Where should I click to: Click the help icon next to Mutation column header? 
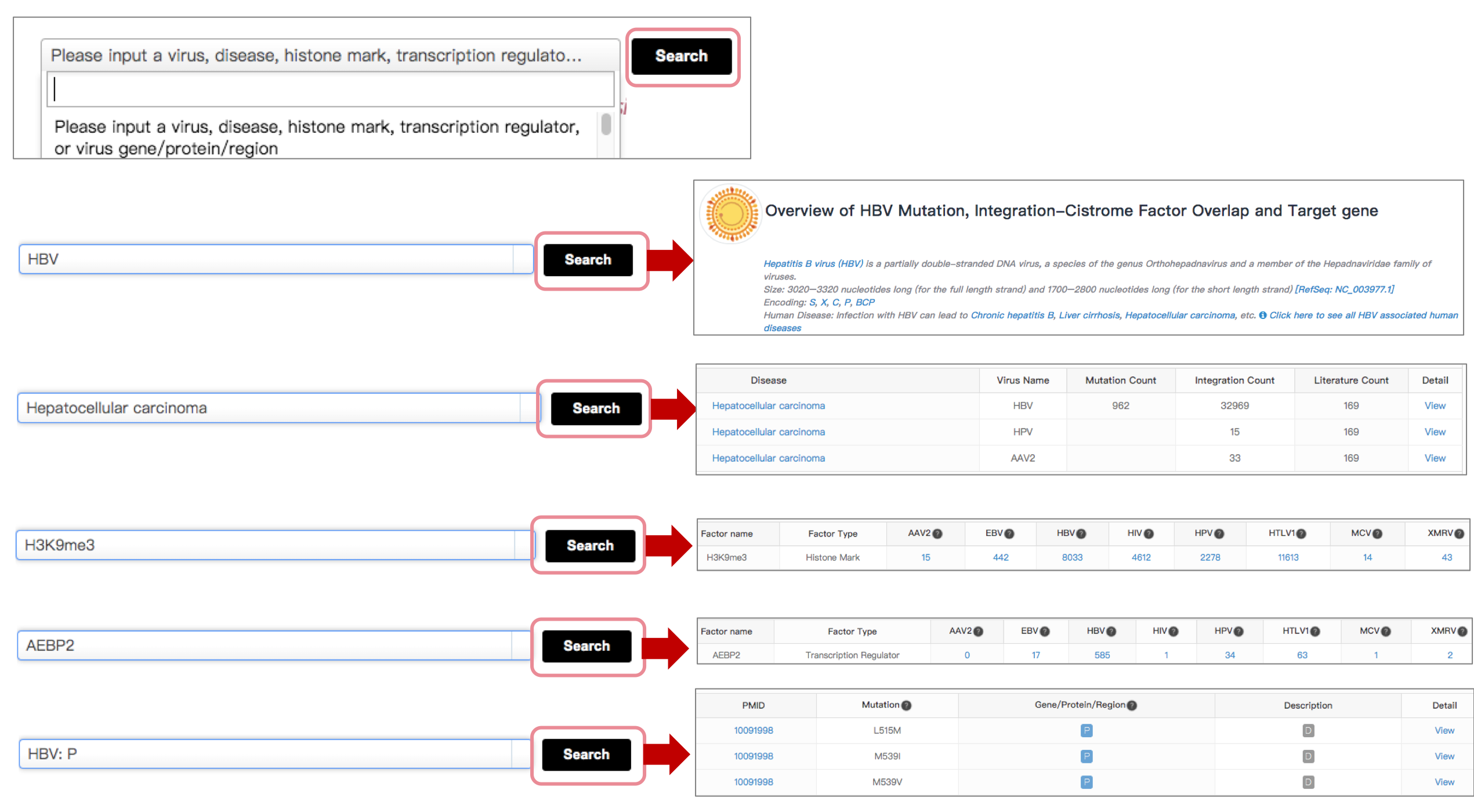pos(907,705)
